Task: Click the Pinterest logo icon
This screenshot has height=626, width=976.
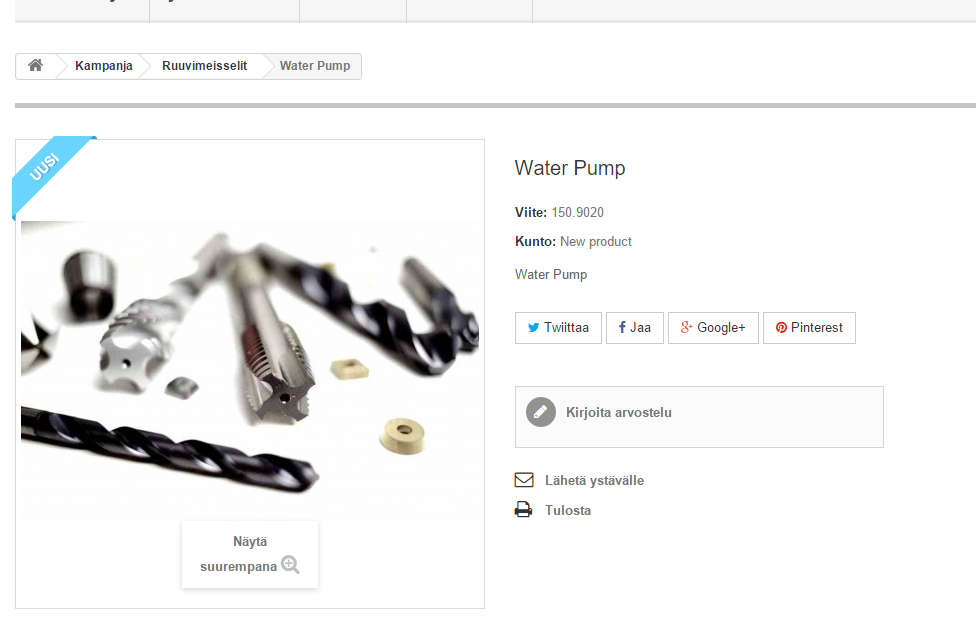Action: tap(781, 327)
